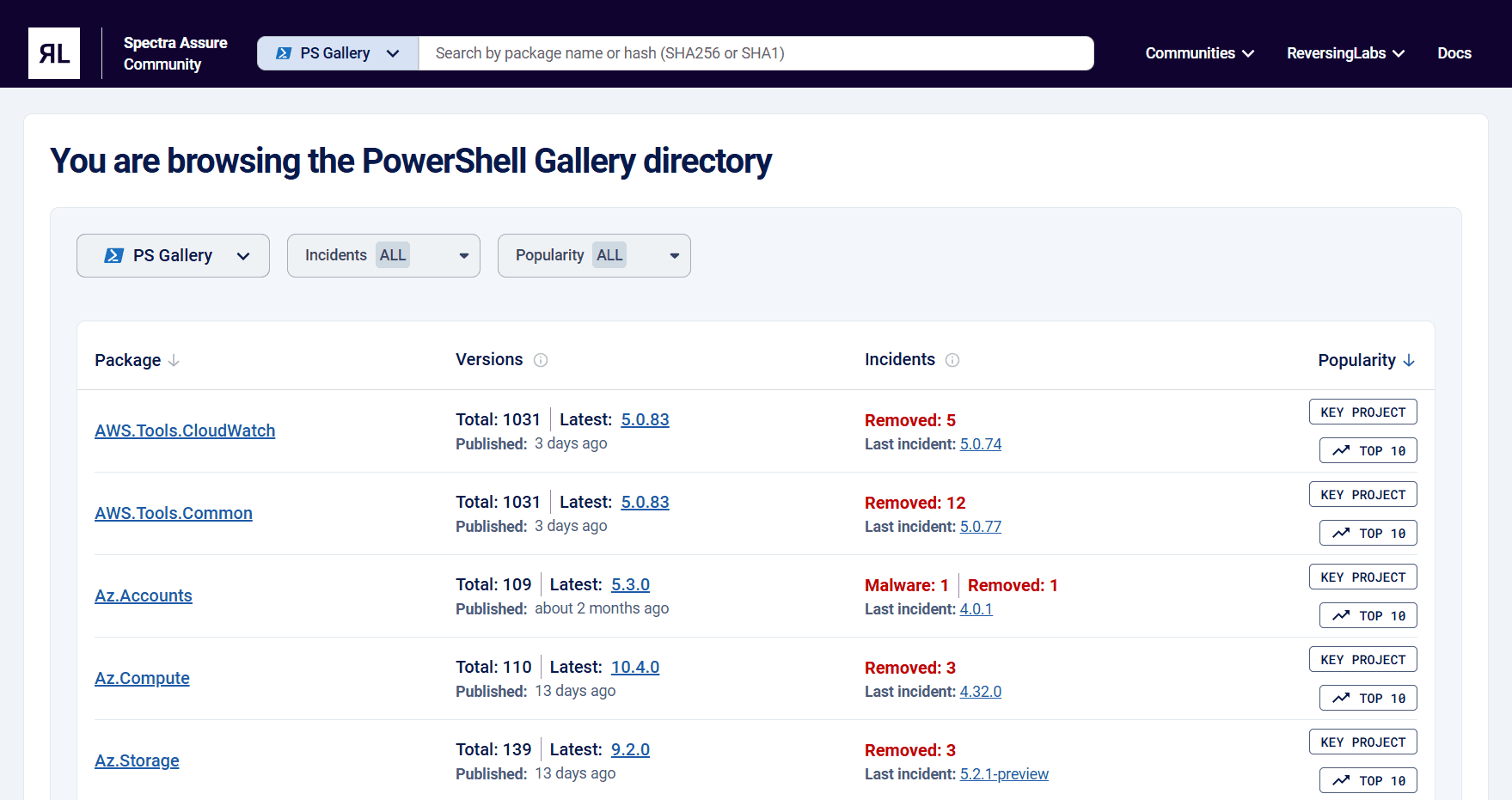This screenshot has height=800, width=1512.
Task: Click the PS Gallery terminal icon in the filter button
Action: (113, 255)
